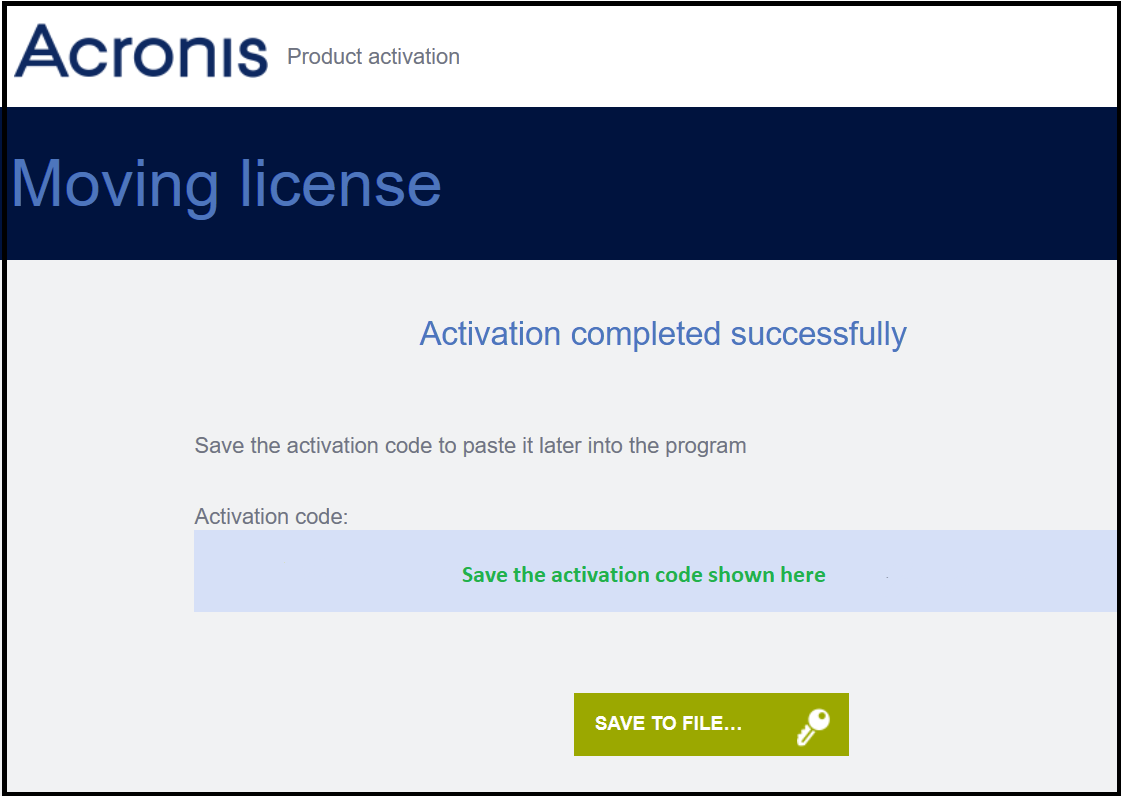Click the SAVE TO FILE button
Image resolution: width=1121 pixels, height=796 pixels.
point(711,723)
